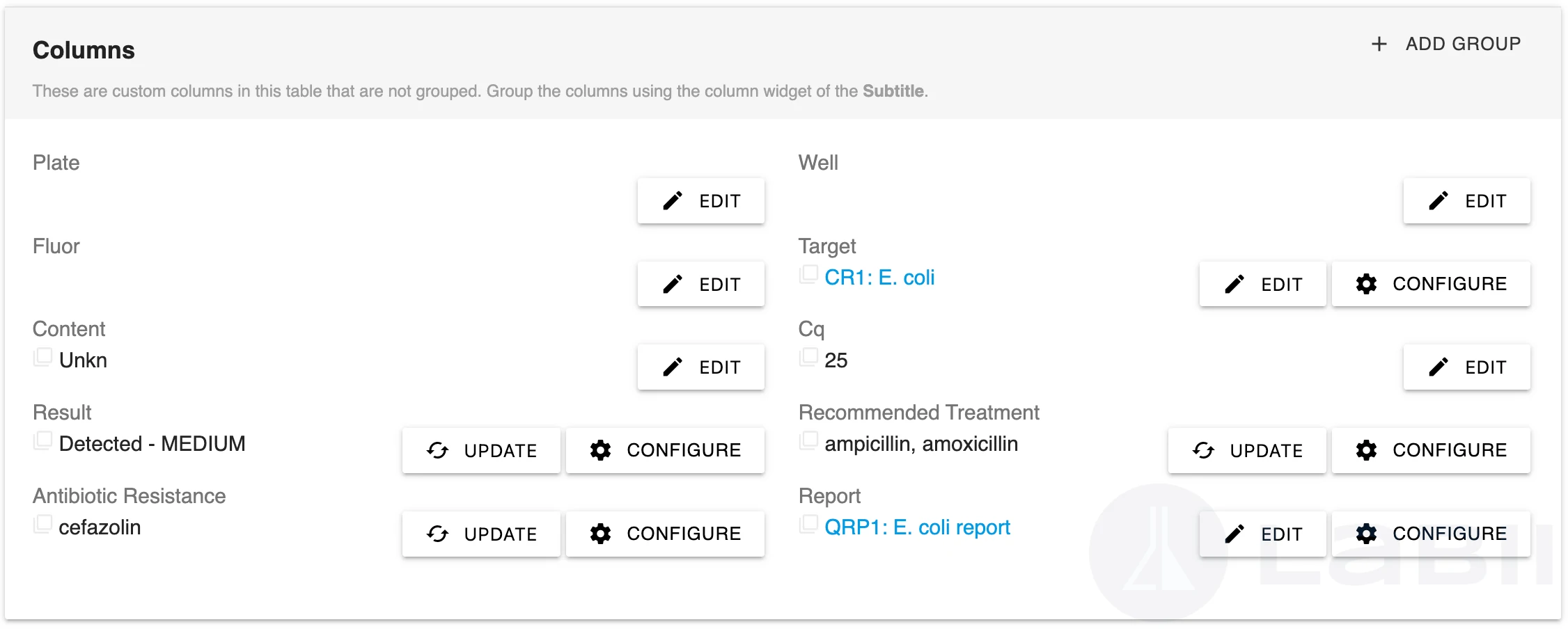Click the plus icon for Add Group

pyautogui.click(x=1379, y=45)
